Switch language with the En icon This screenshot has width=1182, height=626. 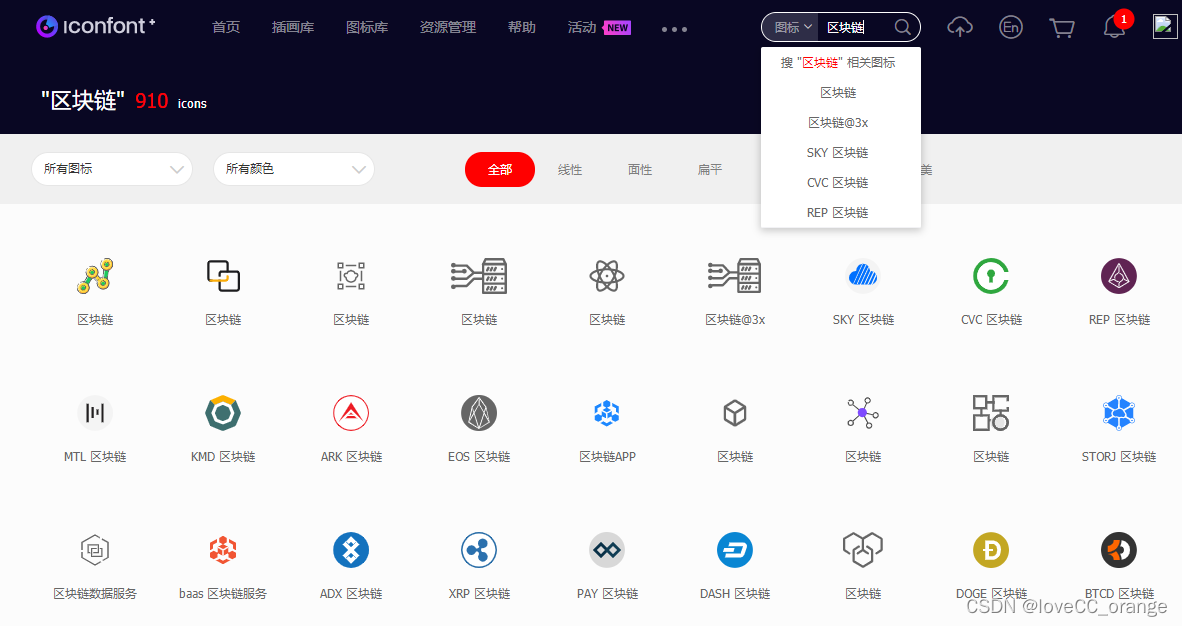tap(1011, 28)
